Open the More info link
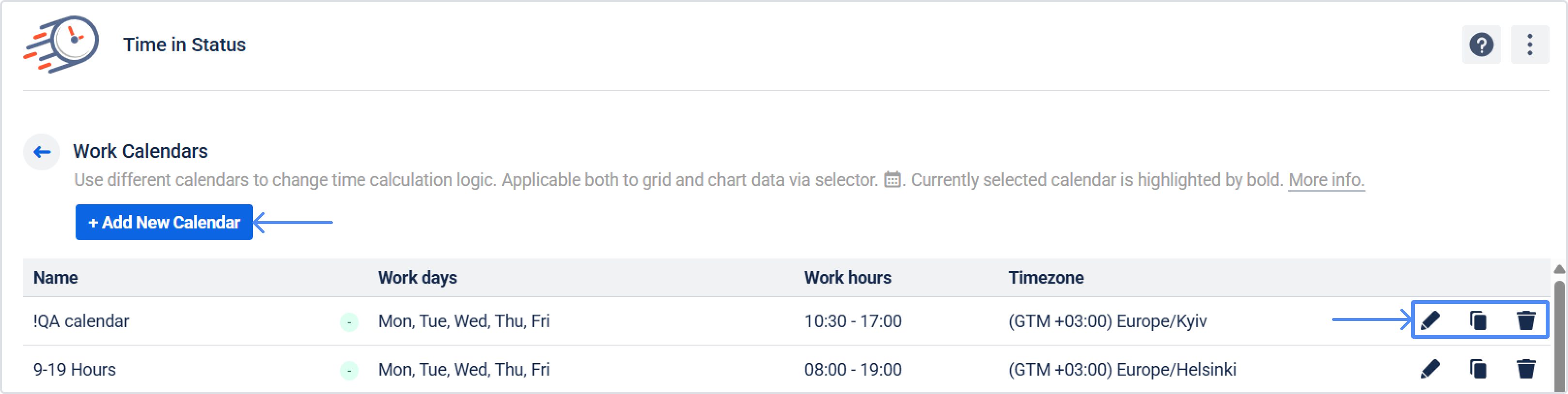This screenshot has height=394, width=1568. [x=1326, y=180]
